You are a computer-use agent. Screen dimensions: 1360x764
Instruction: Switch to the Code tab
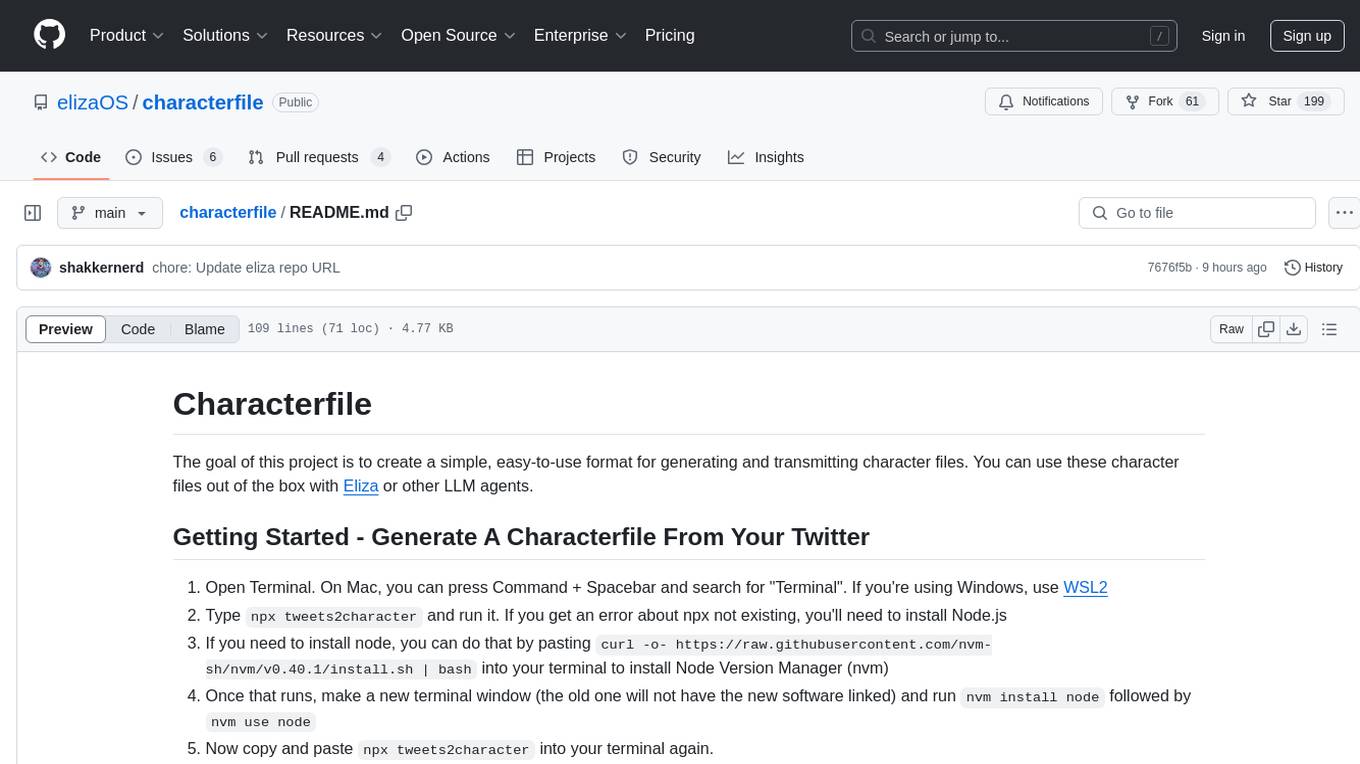[x=71, y=157]
